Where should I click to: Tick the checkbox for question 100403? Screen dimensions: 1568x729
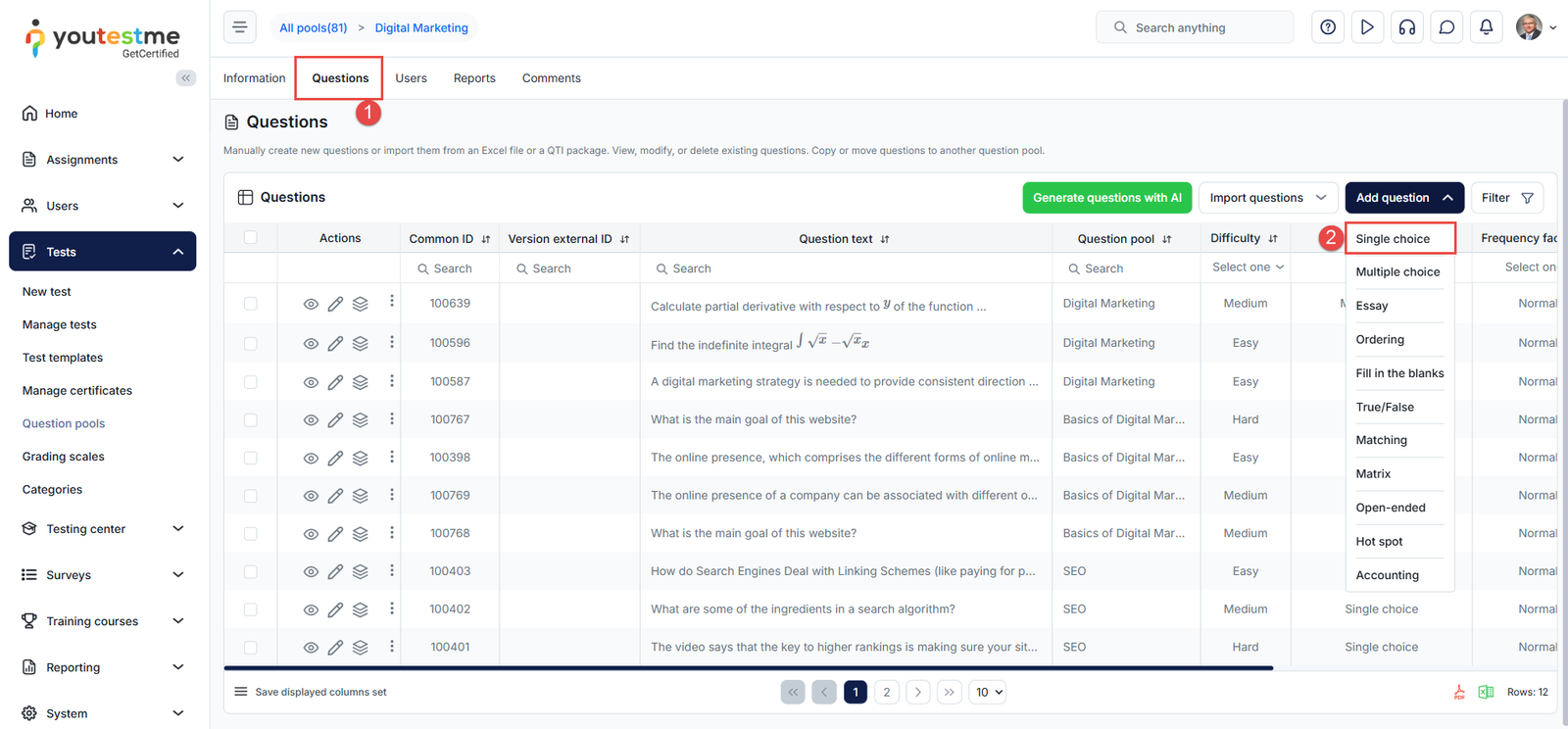click(251, 572)
